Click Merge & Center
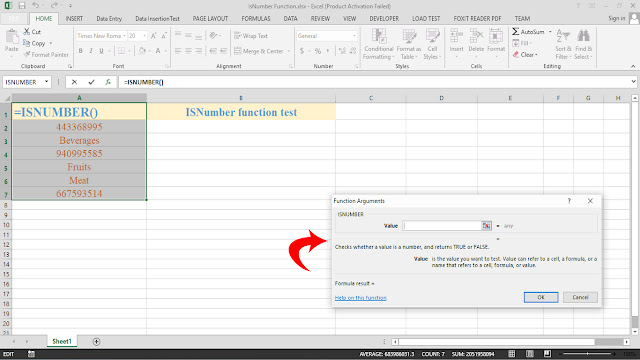 click(259, 51)
